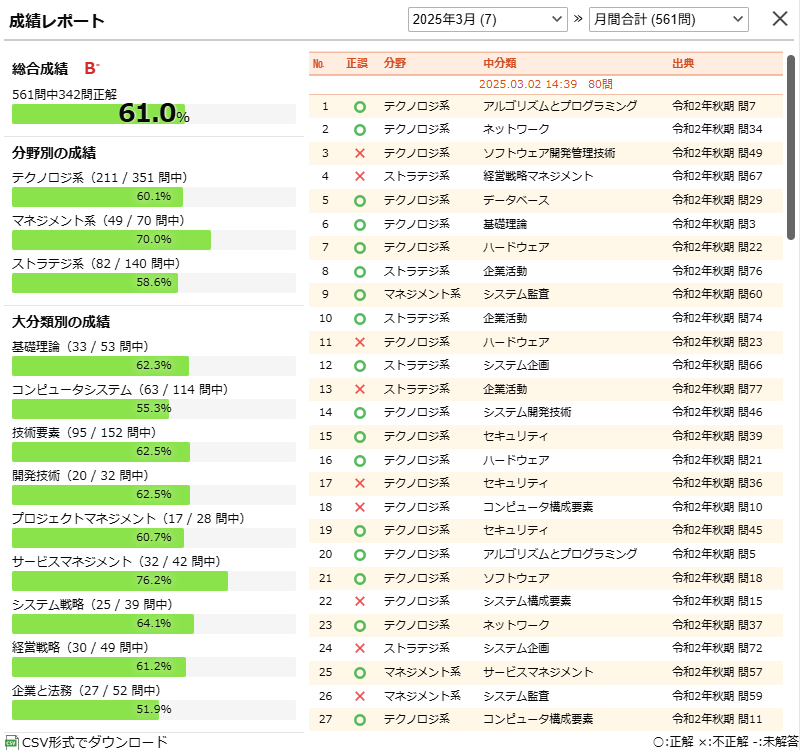The image size is (800, 750).
Task: Click the サービスマネジメント 76.2% progress bar
Action: click(154, 581)
